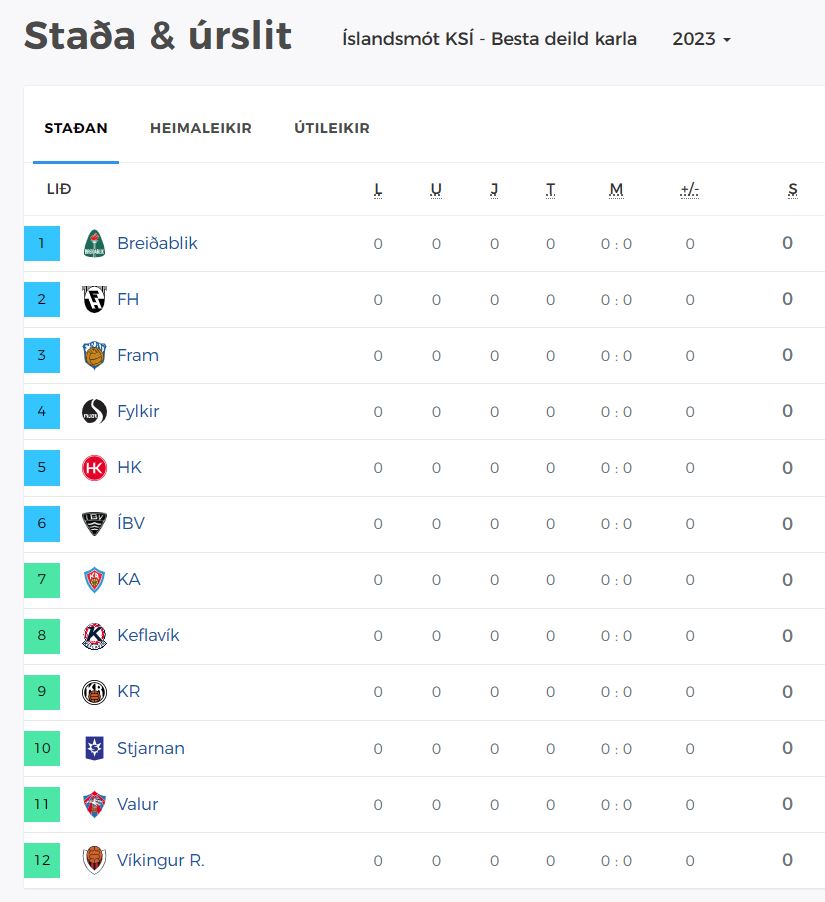Open the 2023 season dropdown
The width and height of the screenshot is (825, 902).
[x=701, y=39]
